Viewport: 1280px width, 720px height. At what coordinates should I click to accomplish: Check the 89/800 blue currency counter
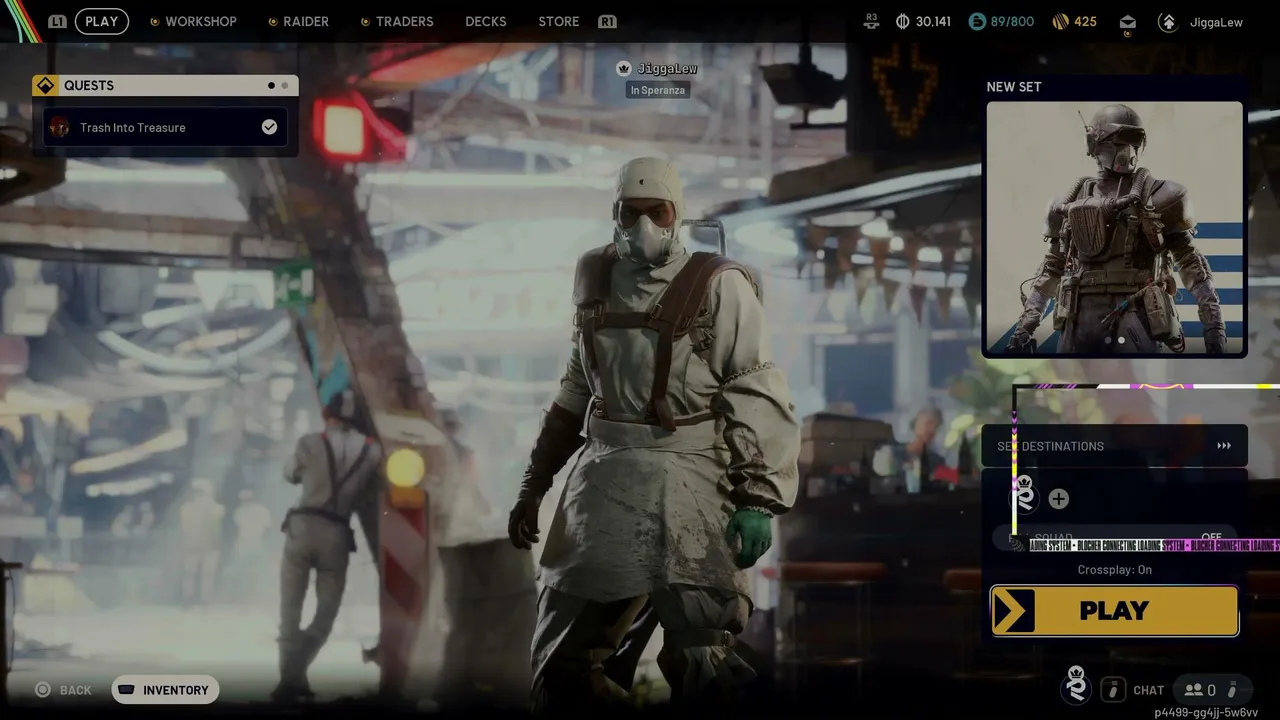pos(1000,21)
